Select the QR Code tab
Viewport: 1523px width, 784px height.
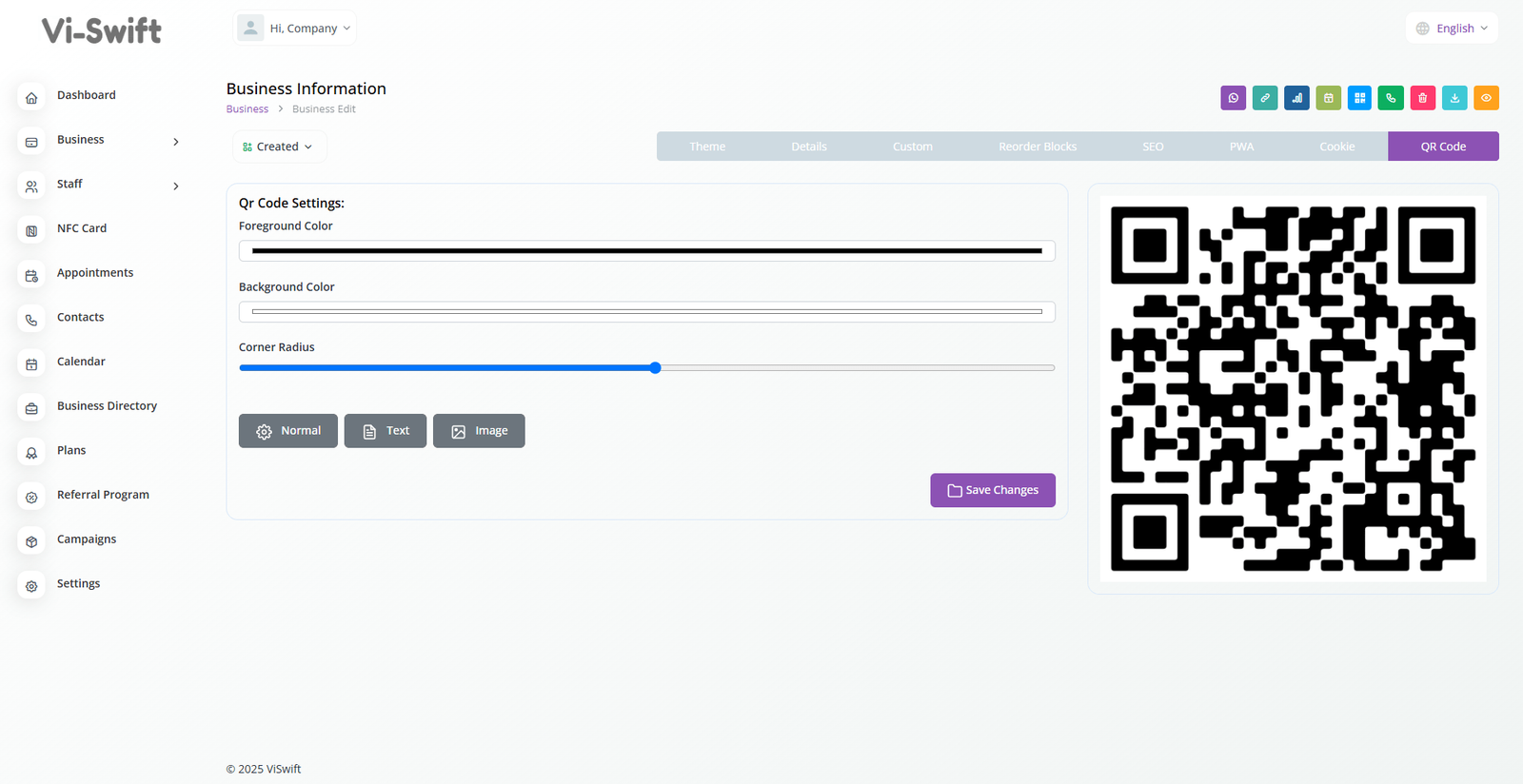1443,147
